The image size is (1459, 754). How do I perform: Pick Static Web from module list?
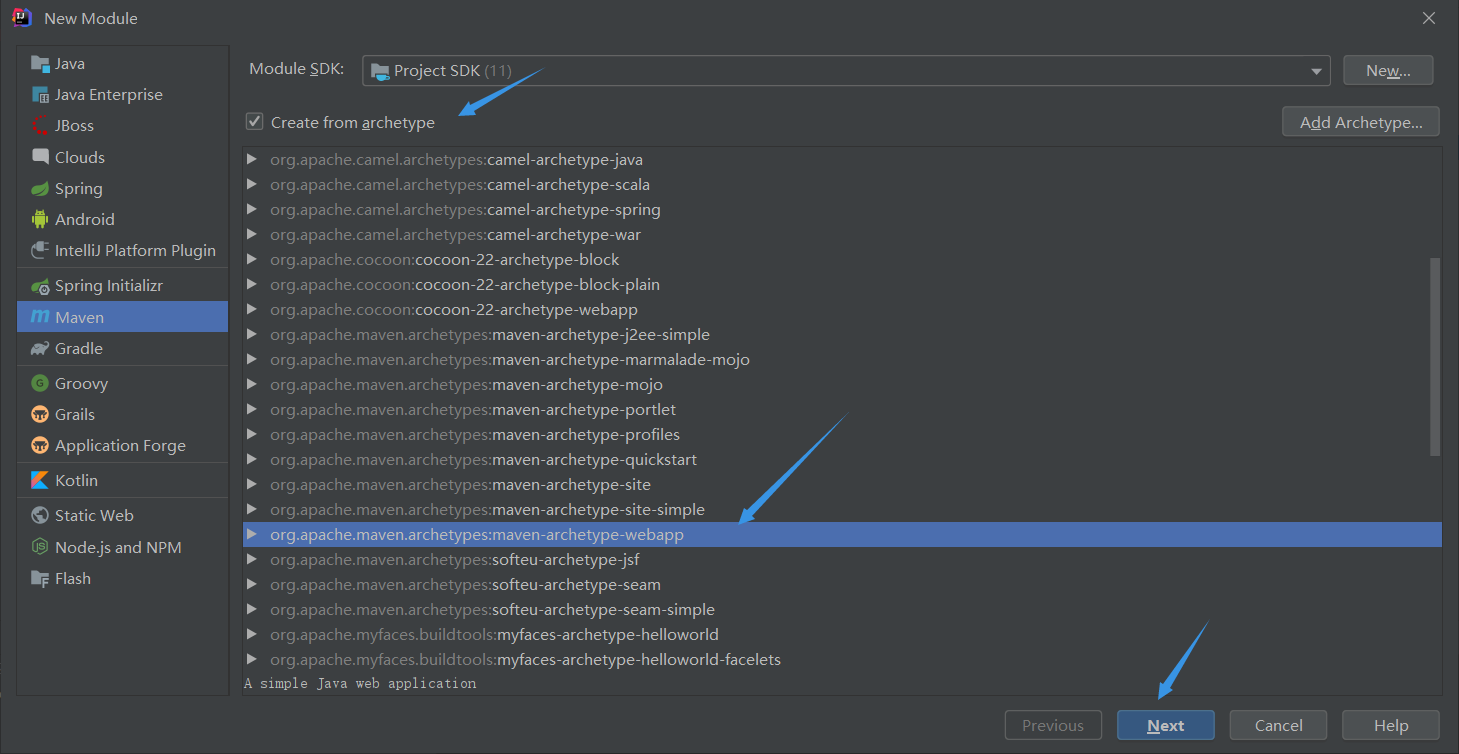coord(122,515)
